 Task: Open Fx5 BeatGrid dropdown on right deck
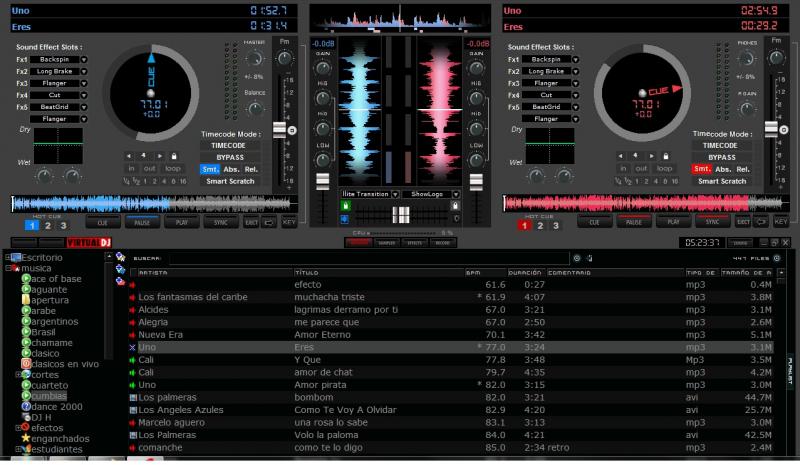(576, 107)
